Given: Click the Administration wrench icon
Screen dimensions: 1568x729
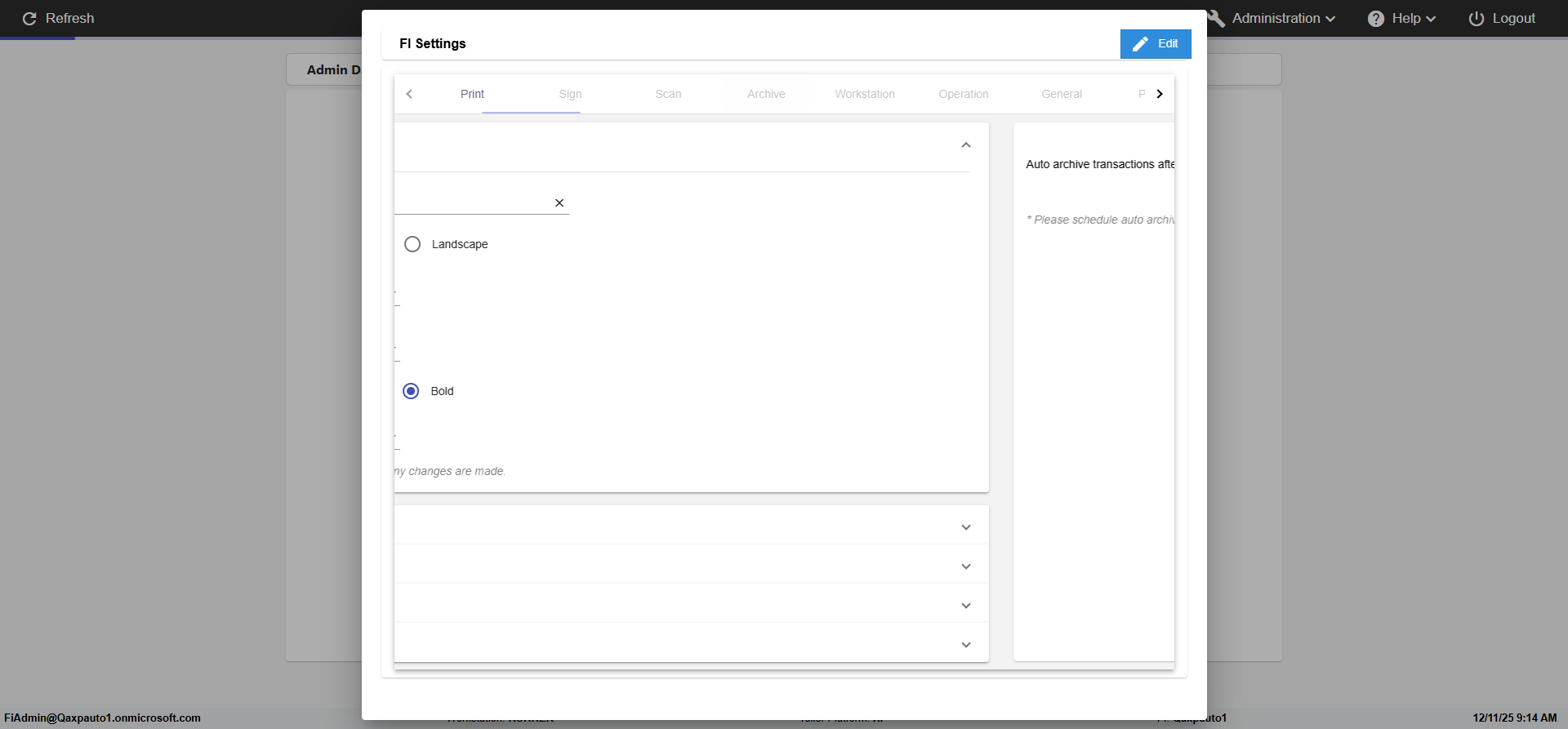Looking at the screenshot, I should tap(1217, 19).
